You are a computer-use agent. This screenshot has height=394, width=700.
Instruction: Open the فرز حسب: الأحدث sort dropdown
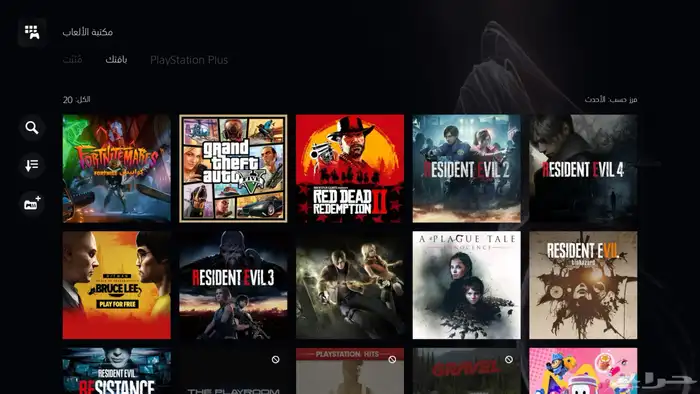(x=611, y=100)
